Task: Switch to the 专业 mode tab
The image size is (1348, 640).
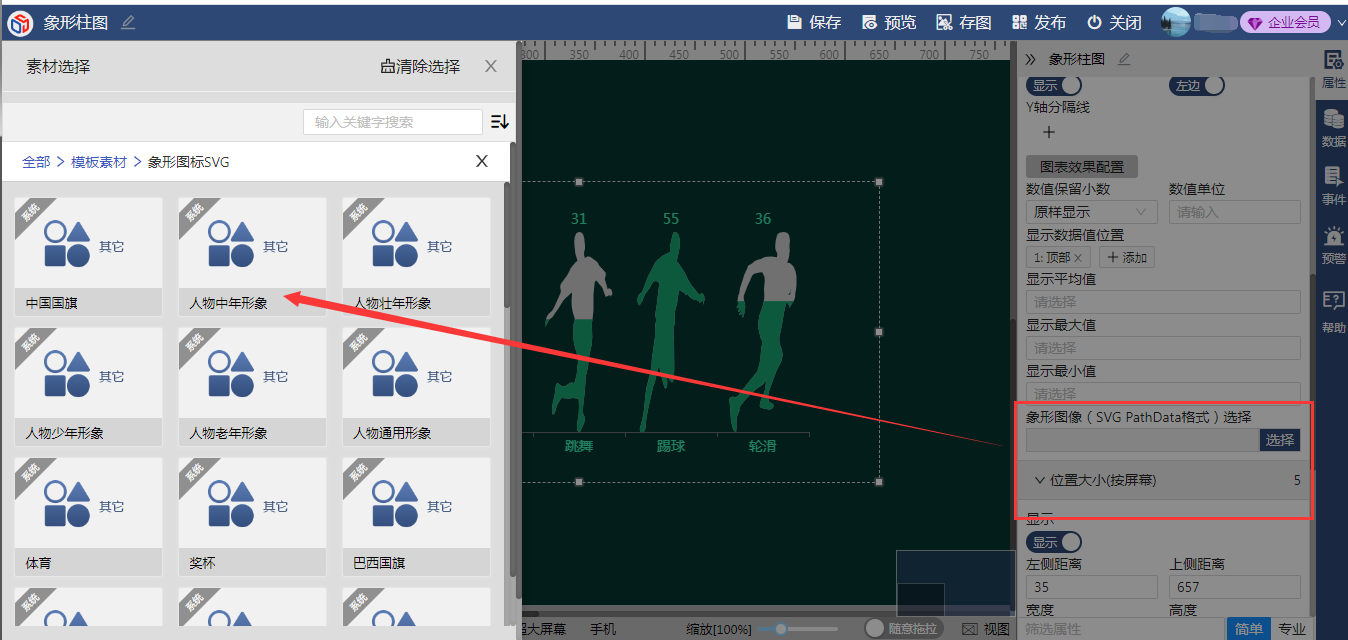Action: tap(1291, 629)
